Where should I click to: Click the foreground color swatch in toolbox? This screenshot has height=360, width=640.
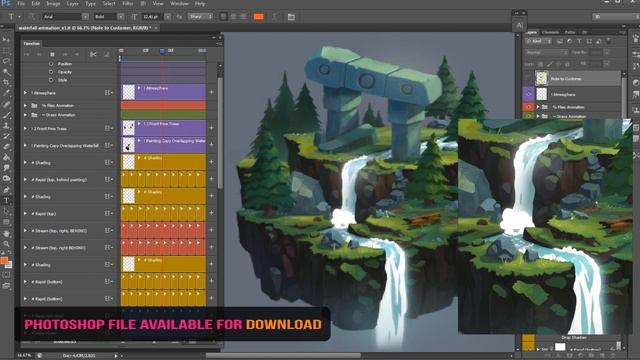coord(4,260)
